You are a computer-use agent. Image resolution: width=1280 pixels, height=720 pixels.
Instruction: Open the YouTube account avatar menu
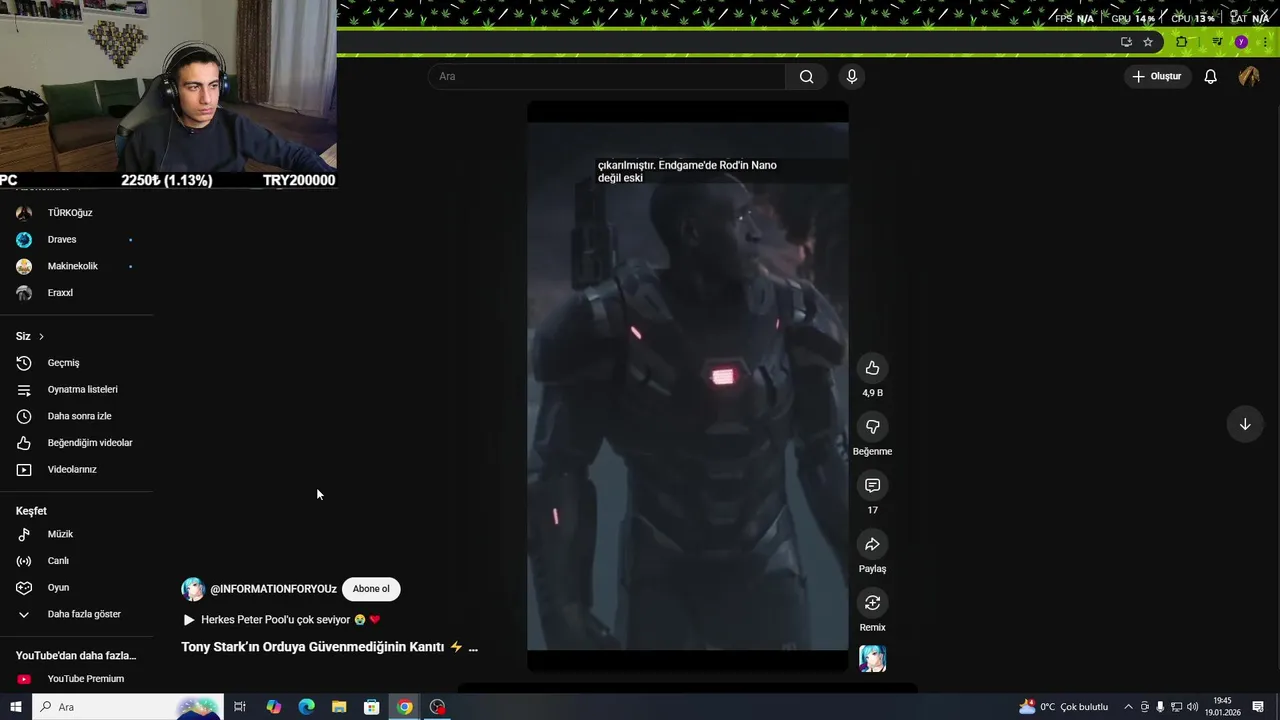(x=1249, y=76)
